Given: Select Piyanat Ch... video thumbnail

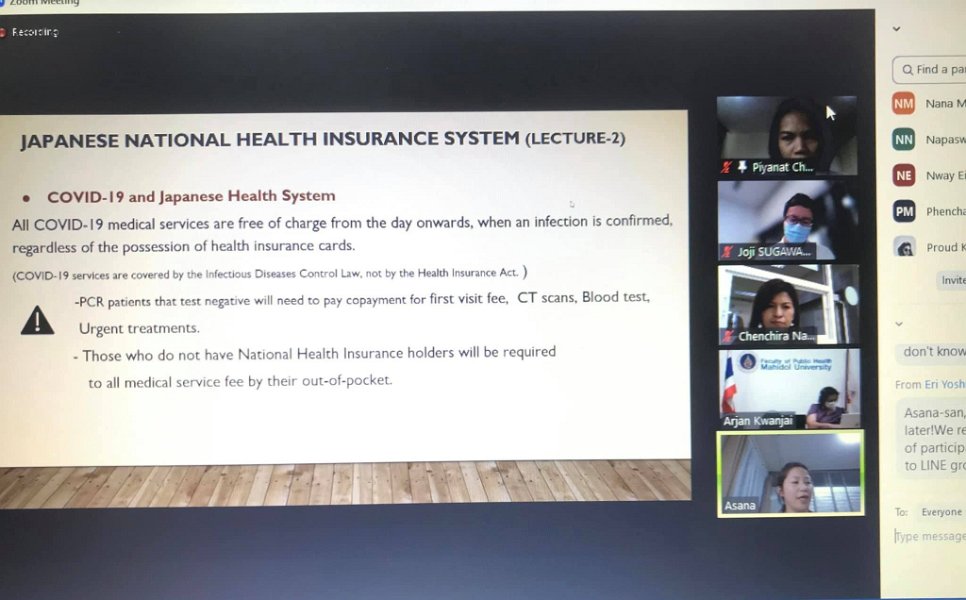Looking at the screenshot, I should [787, 136].
